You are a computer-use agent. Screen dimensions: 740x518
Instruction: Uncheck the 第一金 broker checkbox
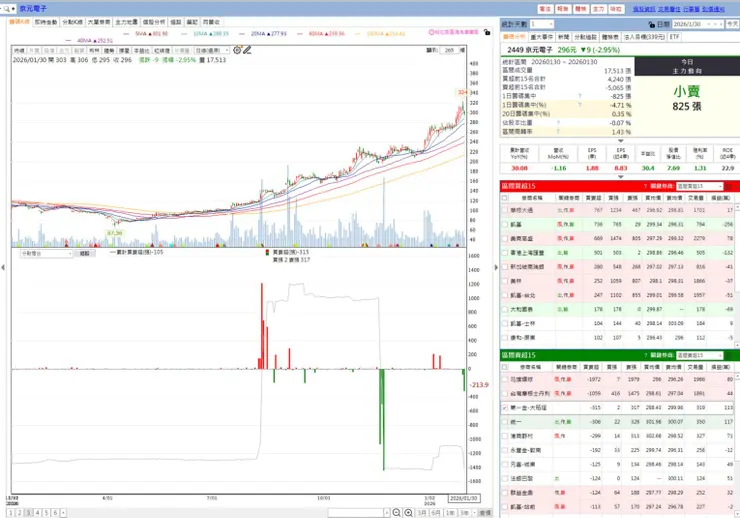[x=505, y=408]
